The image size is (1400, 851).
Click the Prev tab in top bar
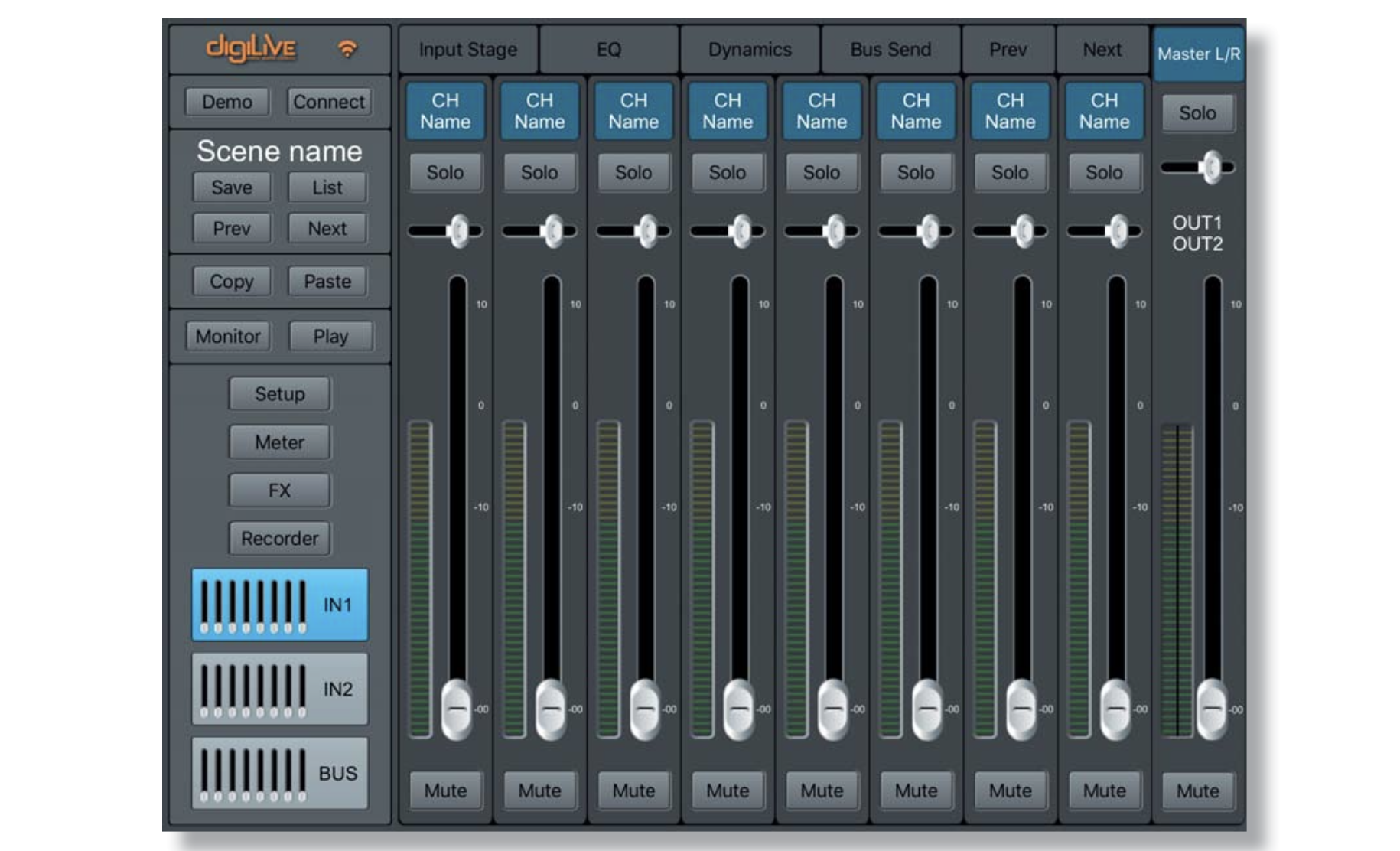click(x=1008, y=50)
